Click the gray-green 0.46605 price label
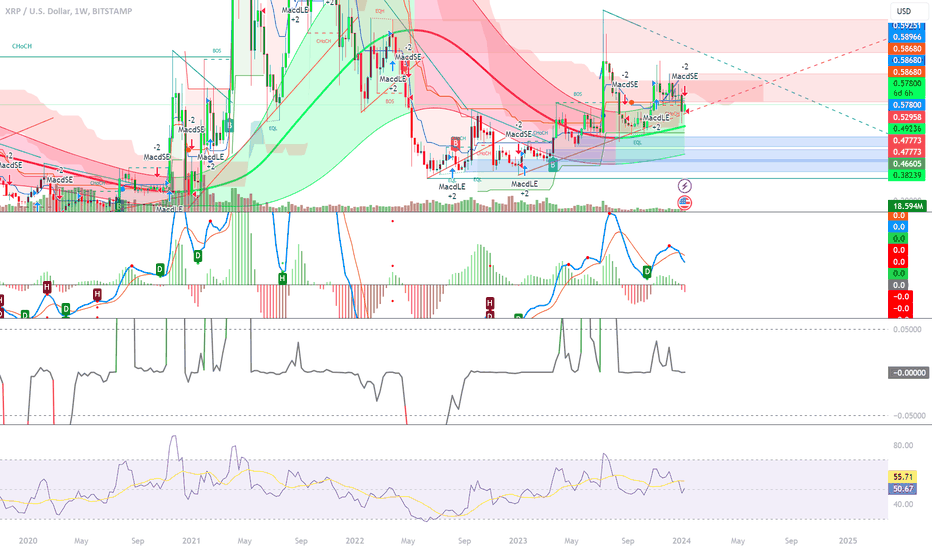 pyautogui.click(x=906, y=164)
